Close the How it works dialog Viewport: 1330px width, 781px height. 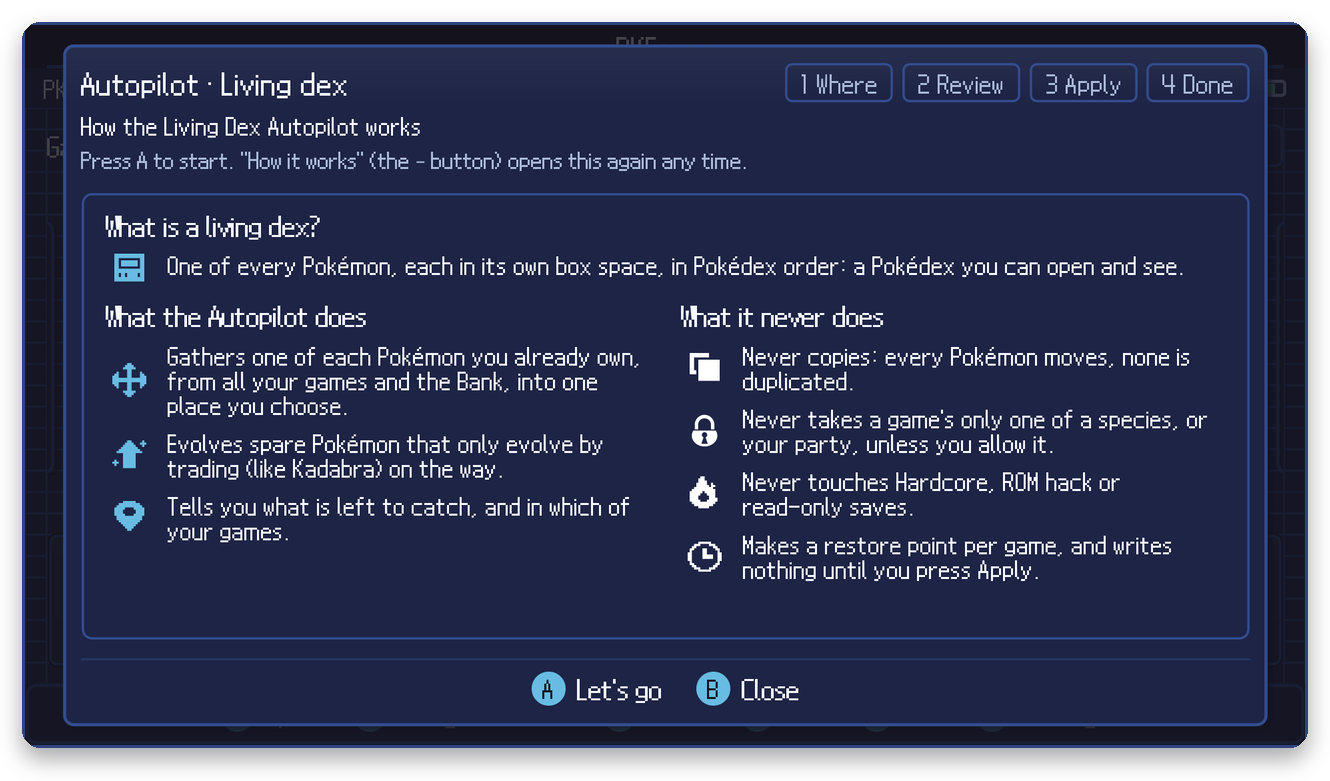748,690
